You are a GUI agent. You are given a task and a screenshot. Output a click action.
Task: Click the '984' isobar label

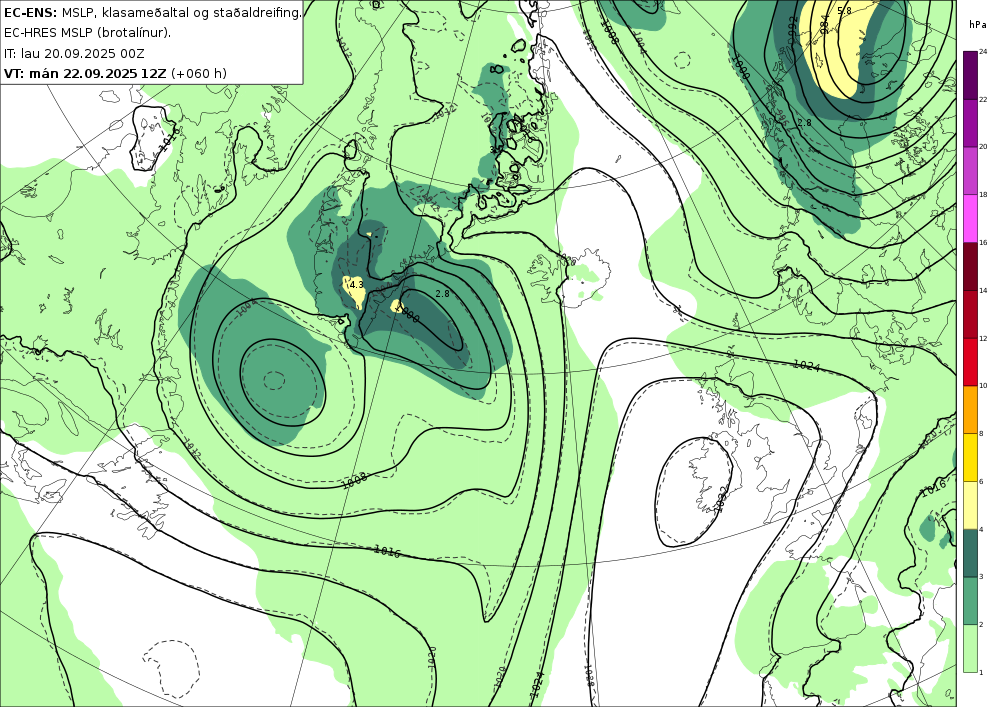pos(825,24)
